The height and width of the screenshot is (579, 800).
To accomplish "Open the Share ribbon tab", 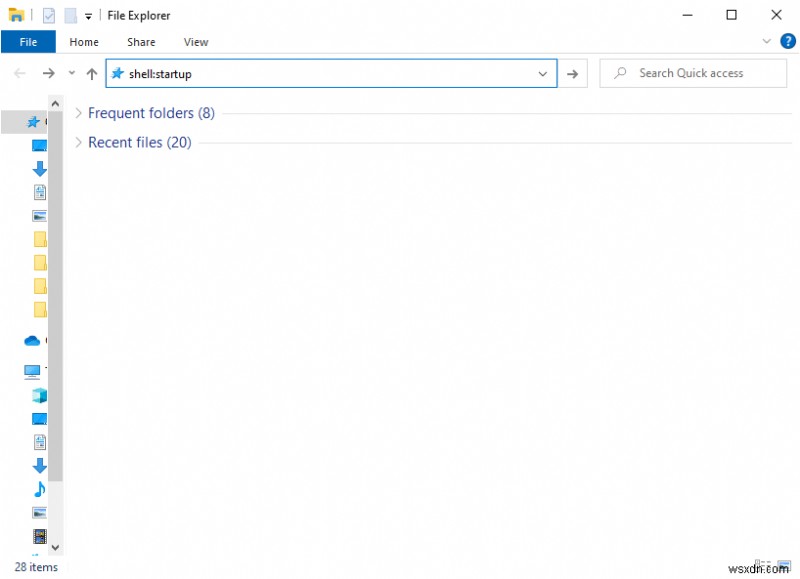I will pos(141,42).
